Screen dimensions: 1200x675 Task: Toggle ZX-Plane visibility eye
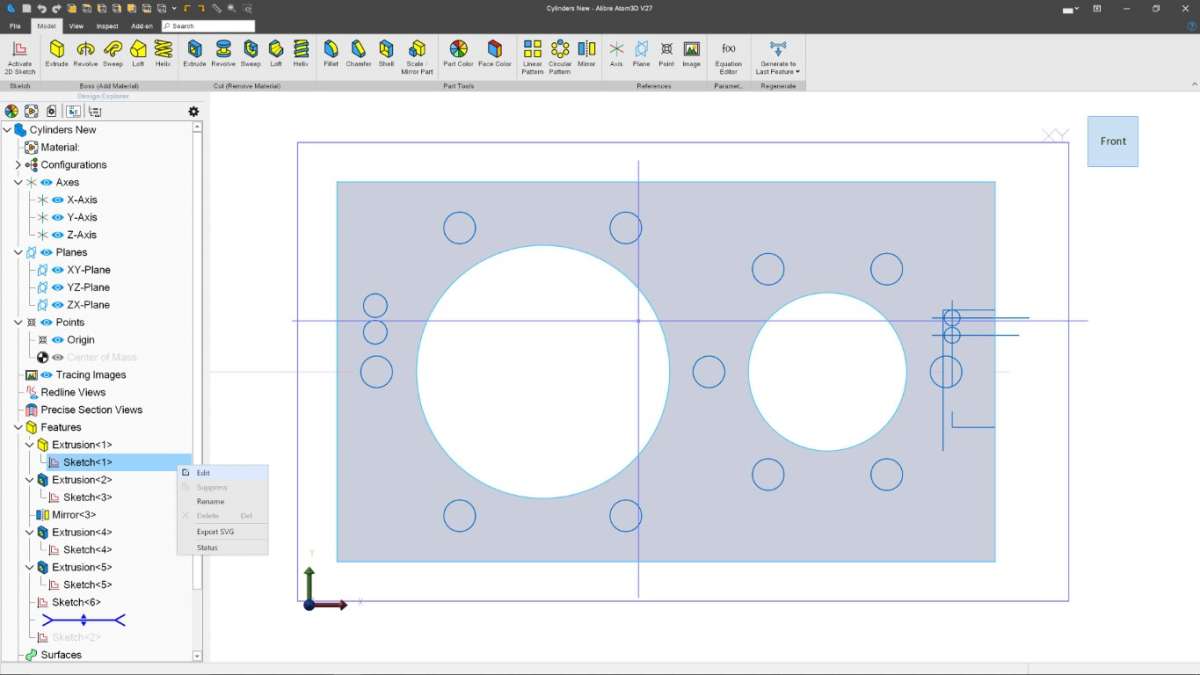pos(57,305)
